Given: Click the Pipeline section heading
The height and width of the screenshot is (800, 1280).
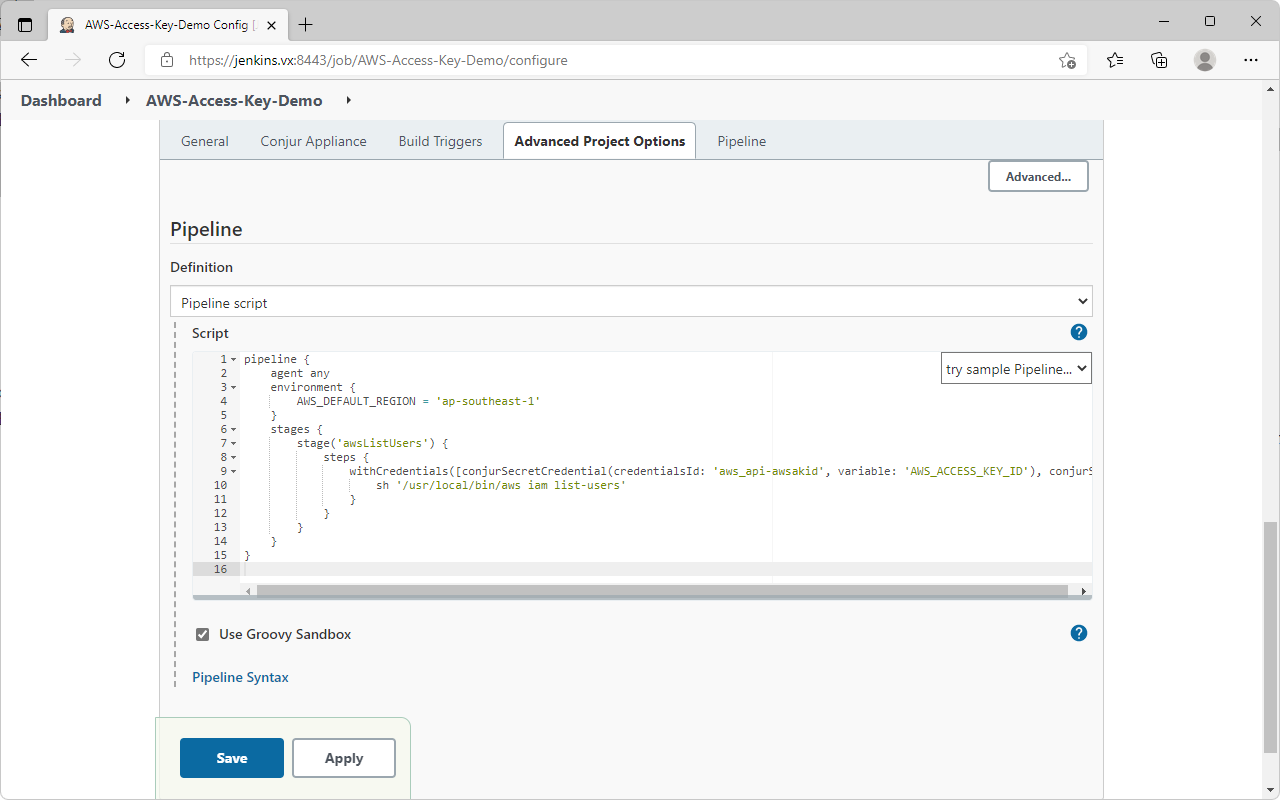Looking at the screenshot, I should pos(207,229).
